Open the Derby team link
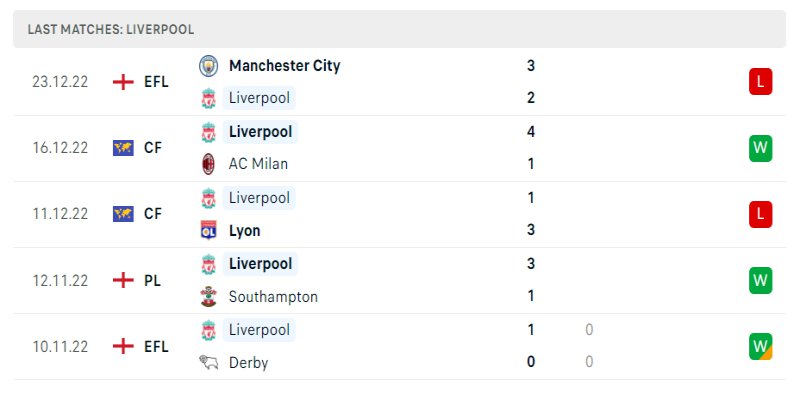The width and height of the screenshot is (800, 400). click(x=248, y=362)
